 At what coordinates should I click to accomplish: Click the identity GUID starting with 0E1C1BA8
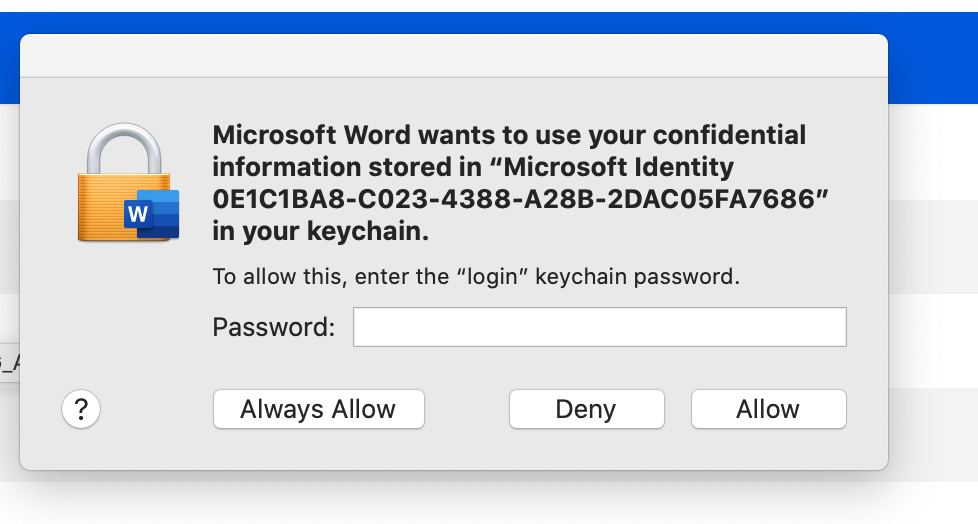tap(521, 199)
